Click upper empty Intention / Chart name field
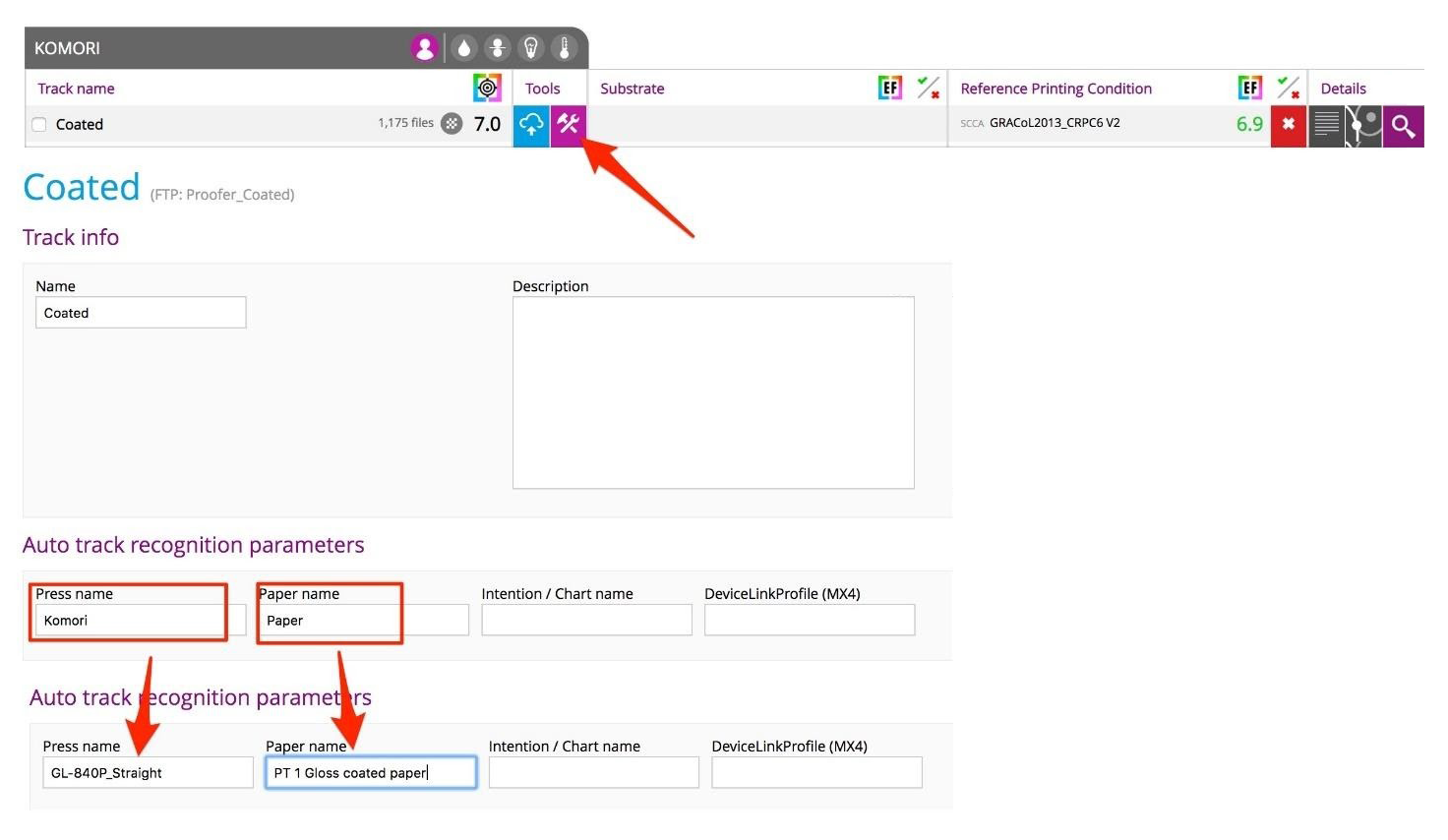This screenshot has width=1448, height=840. tap(586, 621)
